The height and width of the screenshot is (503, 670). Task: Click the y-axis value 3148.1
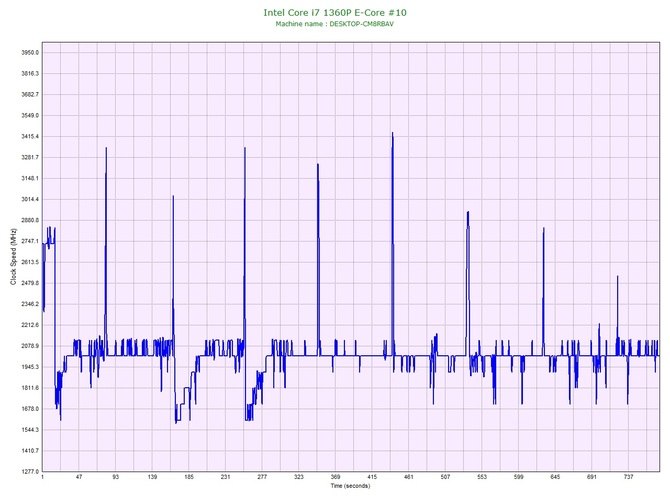point(30,178)
